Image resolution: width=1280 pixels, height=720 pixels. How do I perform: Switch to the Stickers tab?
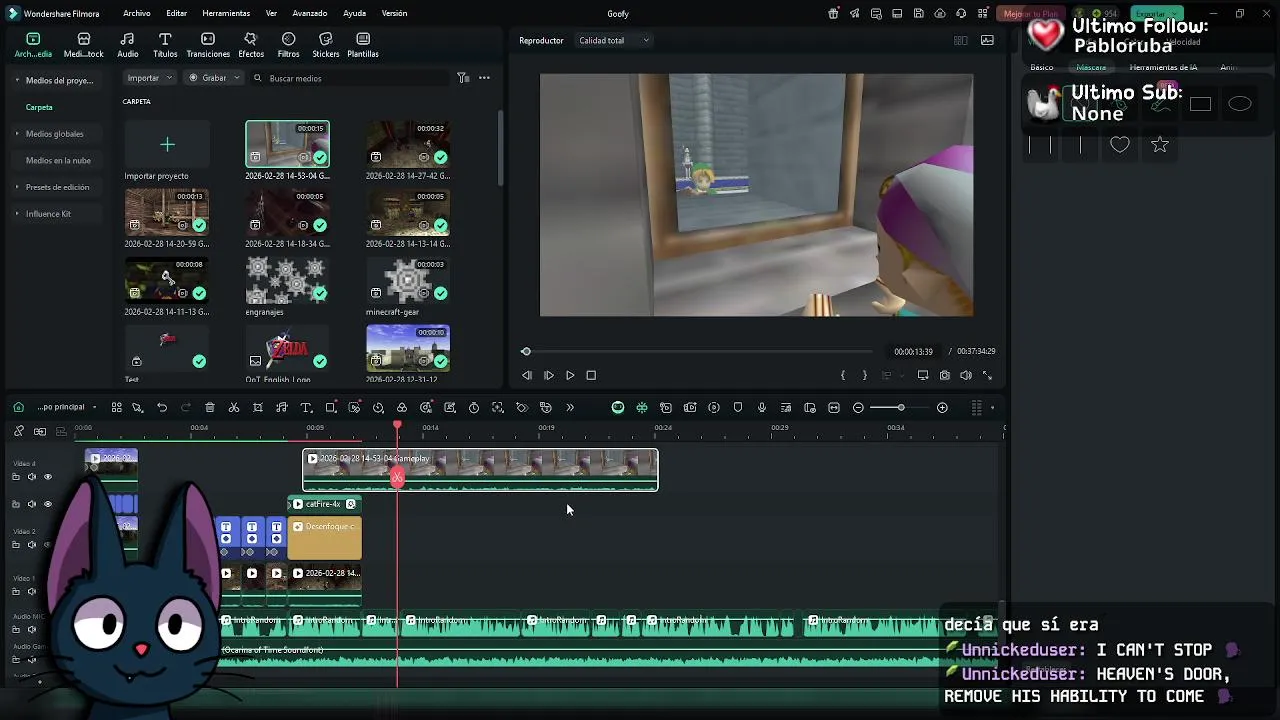coord(325,45)
